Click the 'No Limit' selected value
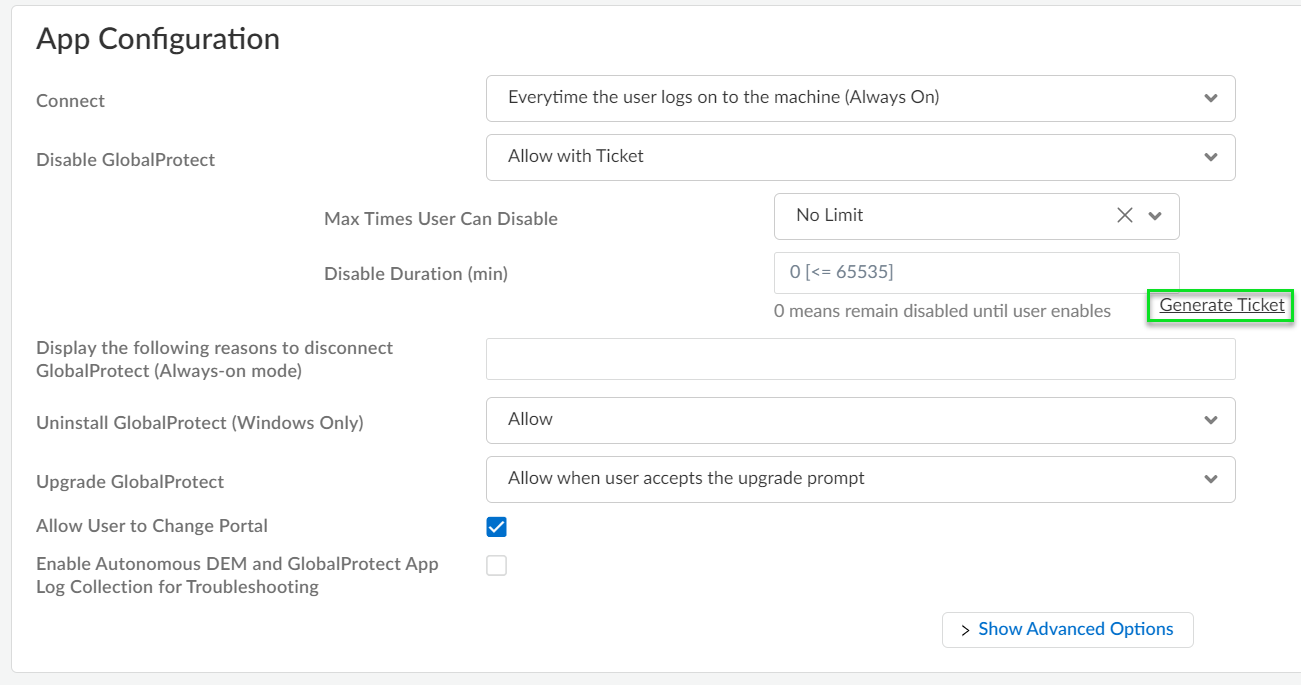The width and height of the screenshot is (1301, 685). pyautogui.click(x=829, y=215)
